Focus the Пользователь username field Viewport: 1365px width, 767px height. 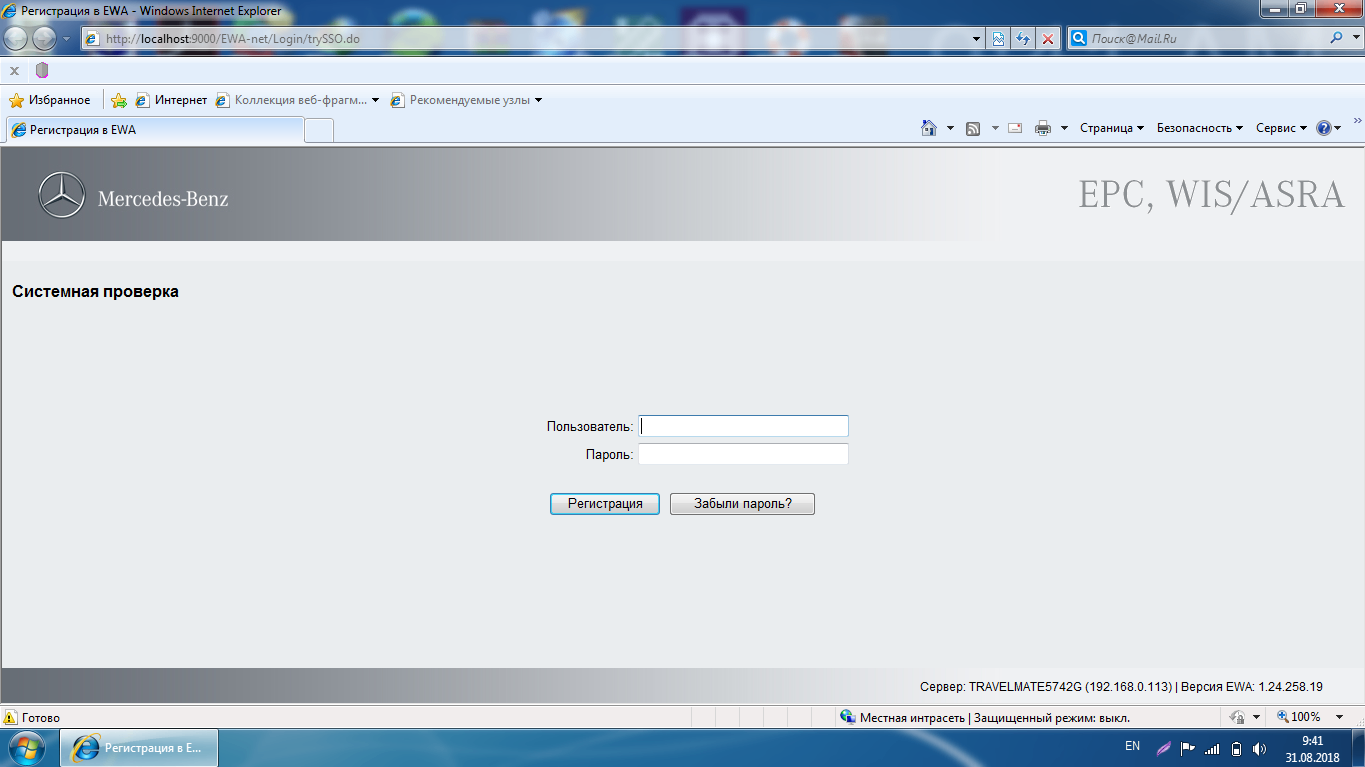(x=743, y=426)
